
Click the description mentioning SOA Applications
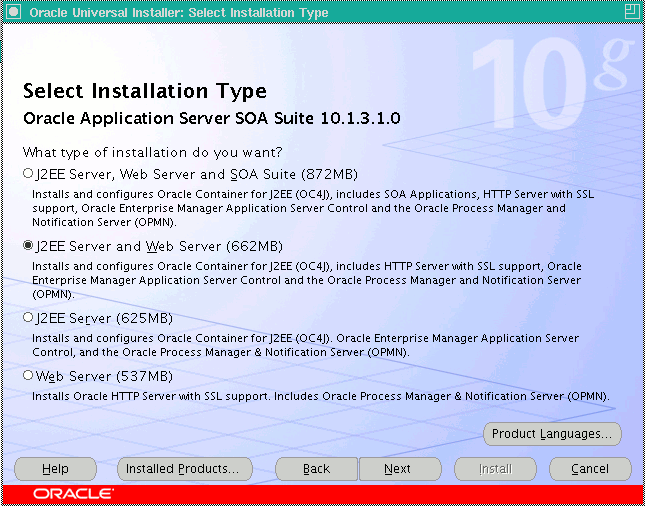click(x=313, y=208)
